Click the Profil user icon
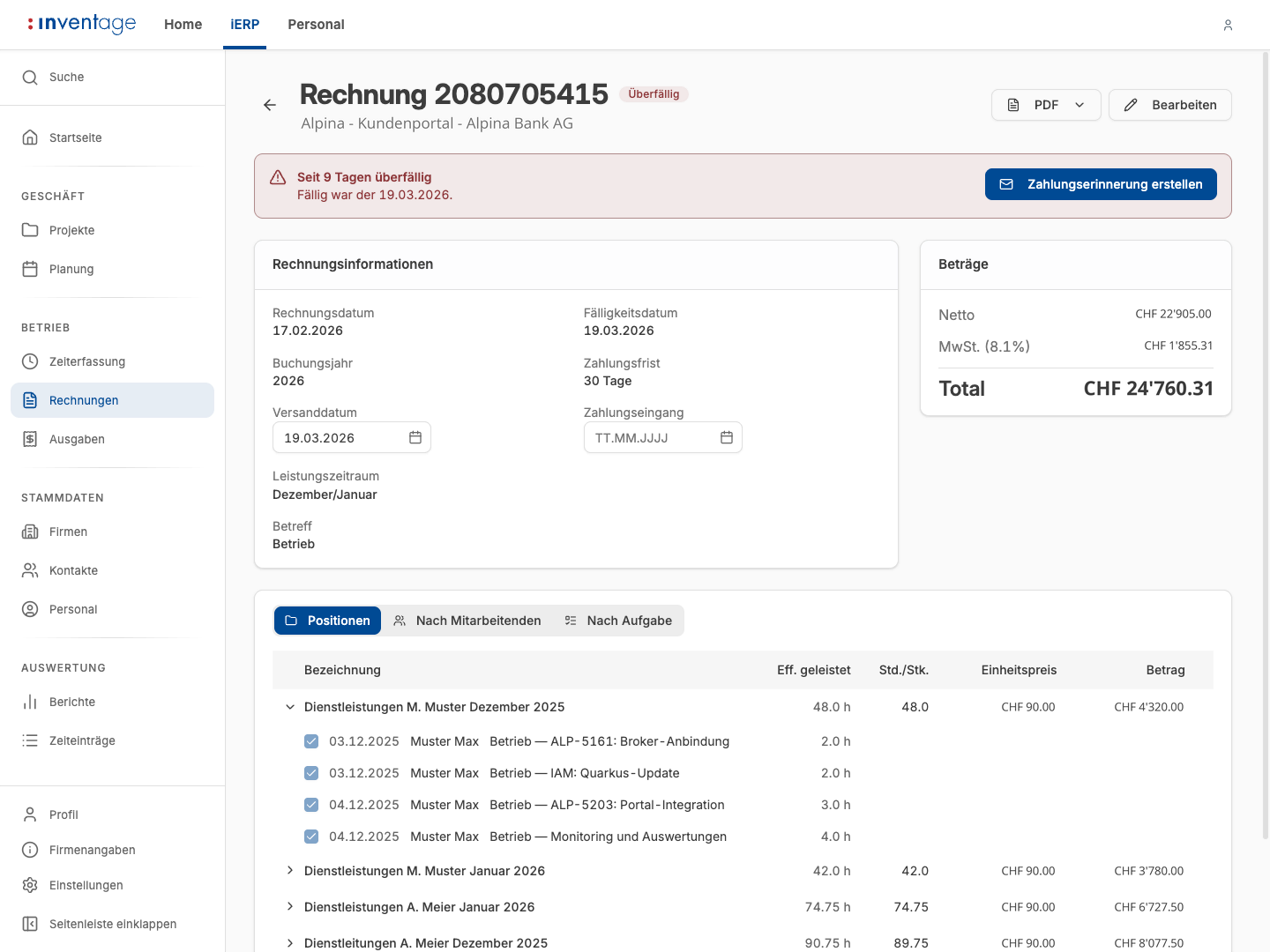The image size is (1270, 952). 30,814
